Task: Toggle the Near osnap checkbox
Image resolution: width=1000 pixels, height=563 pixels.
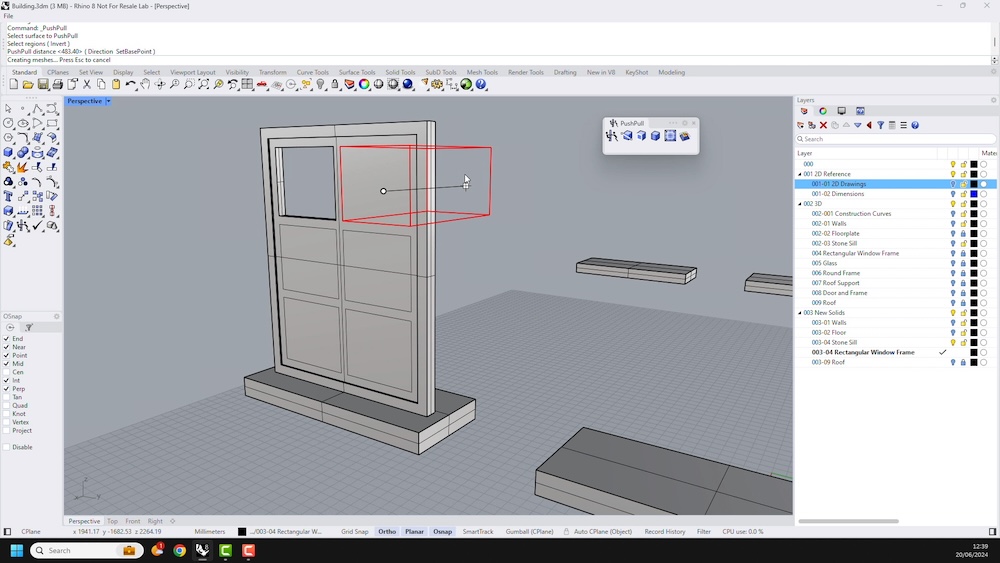Action: tap(6, 347)
